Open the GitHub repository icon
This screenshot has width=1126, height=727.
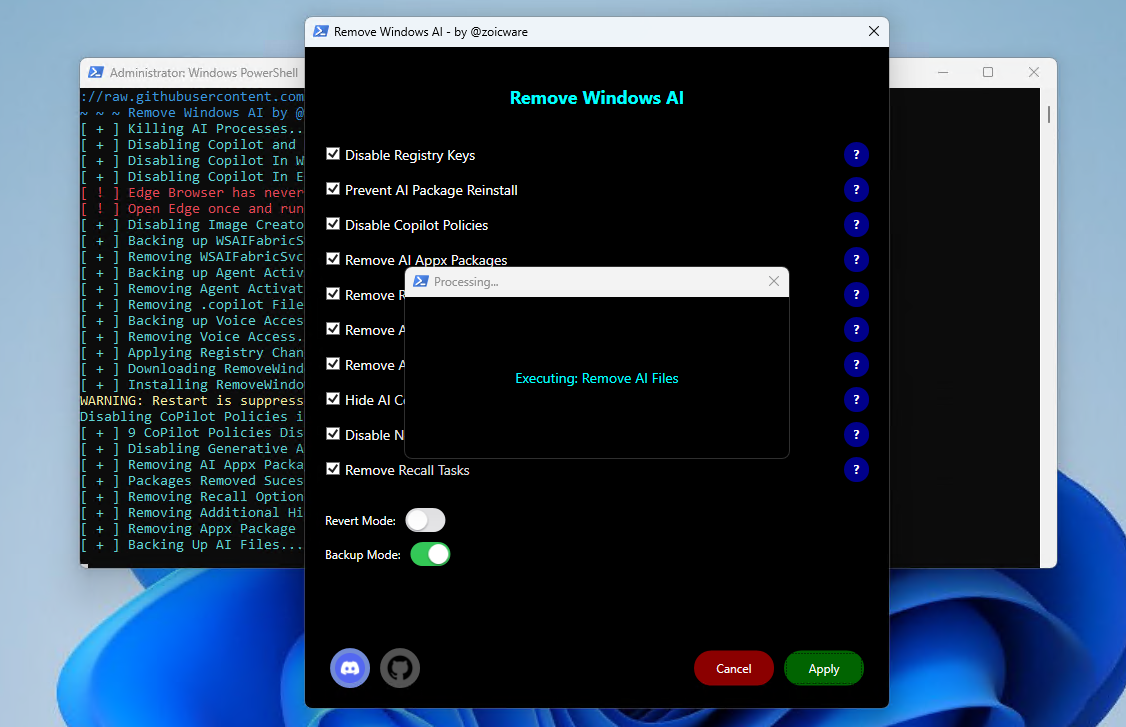point(400,668)
